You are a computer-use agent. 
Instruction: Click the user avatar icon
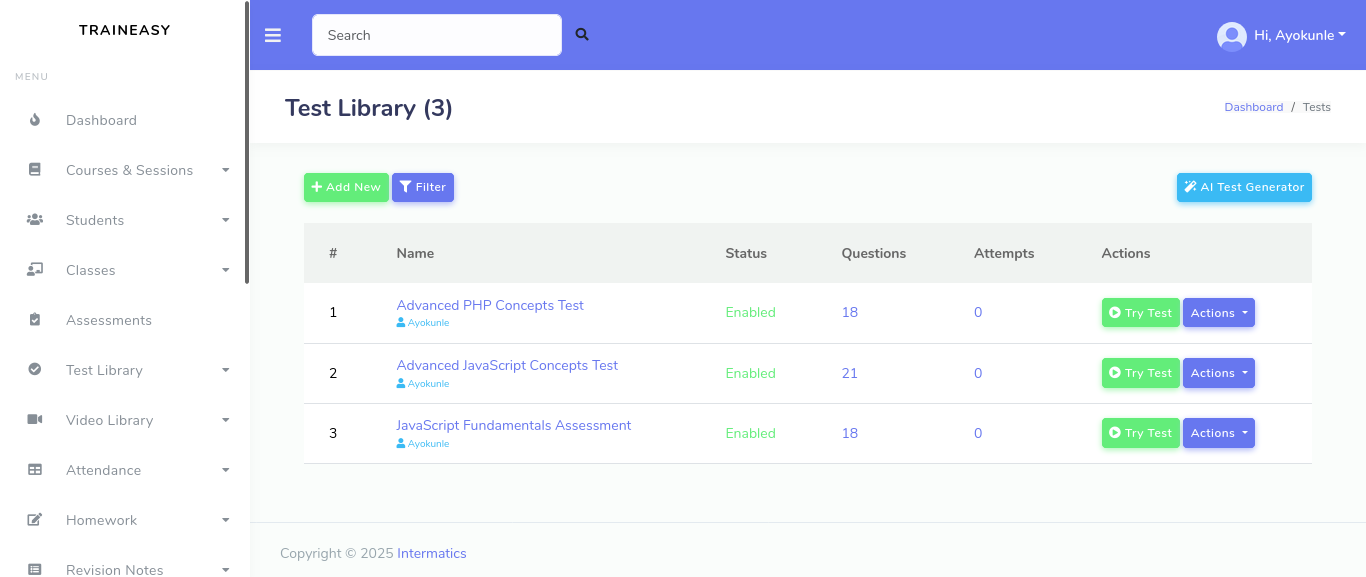point(1231,36)
